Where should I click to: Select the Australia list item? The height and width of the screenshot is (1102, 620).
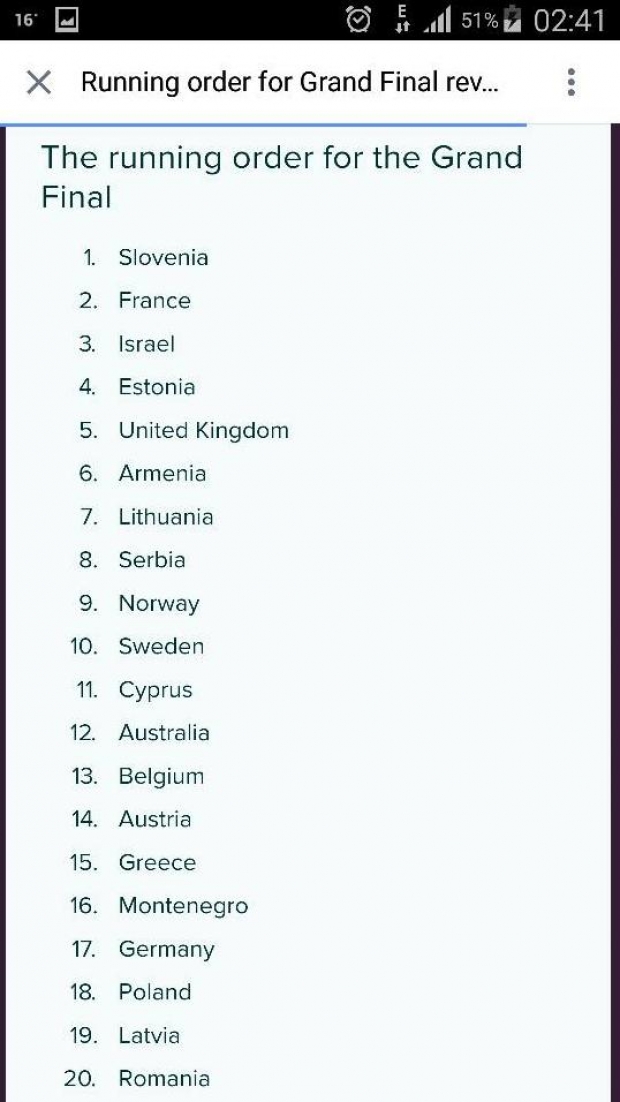pyautogui.click(x=164, y=732)
